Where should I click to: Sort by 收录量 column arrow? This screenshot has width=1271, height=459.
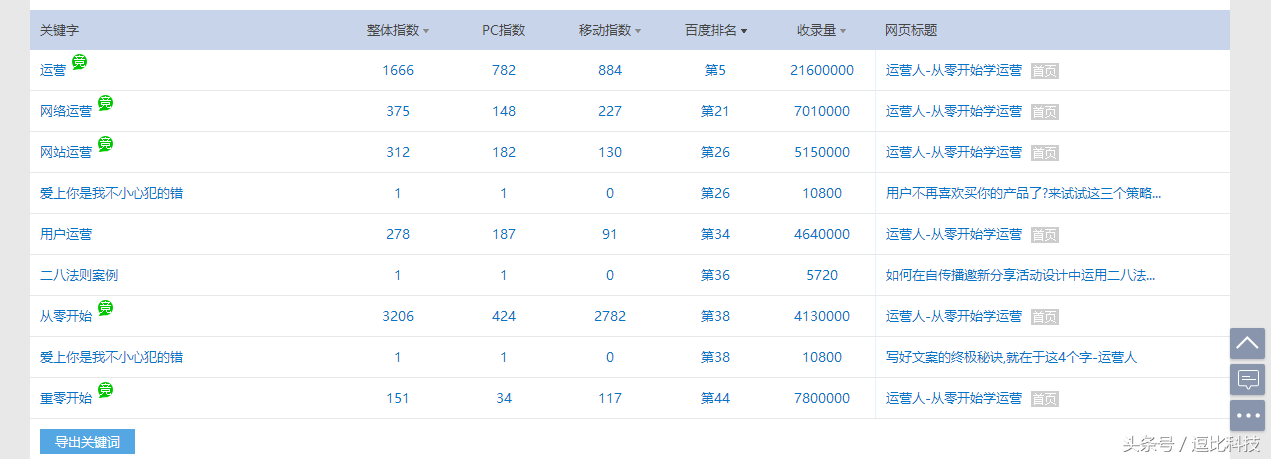(x=842, y=31)
